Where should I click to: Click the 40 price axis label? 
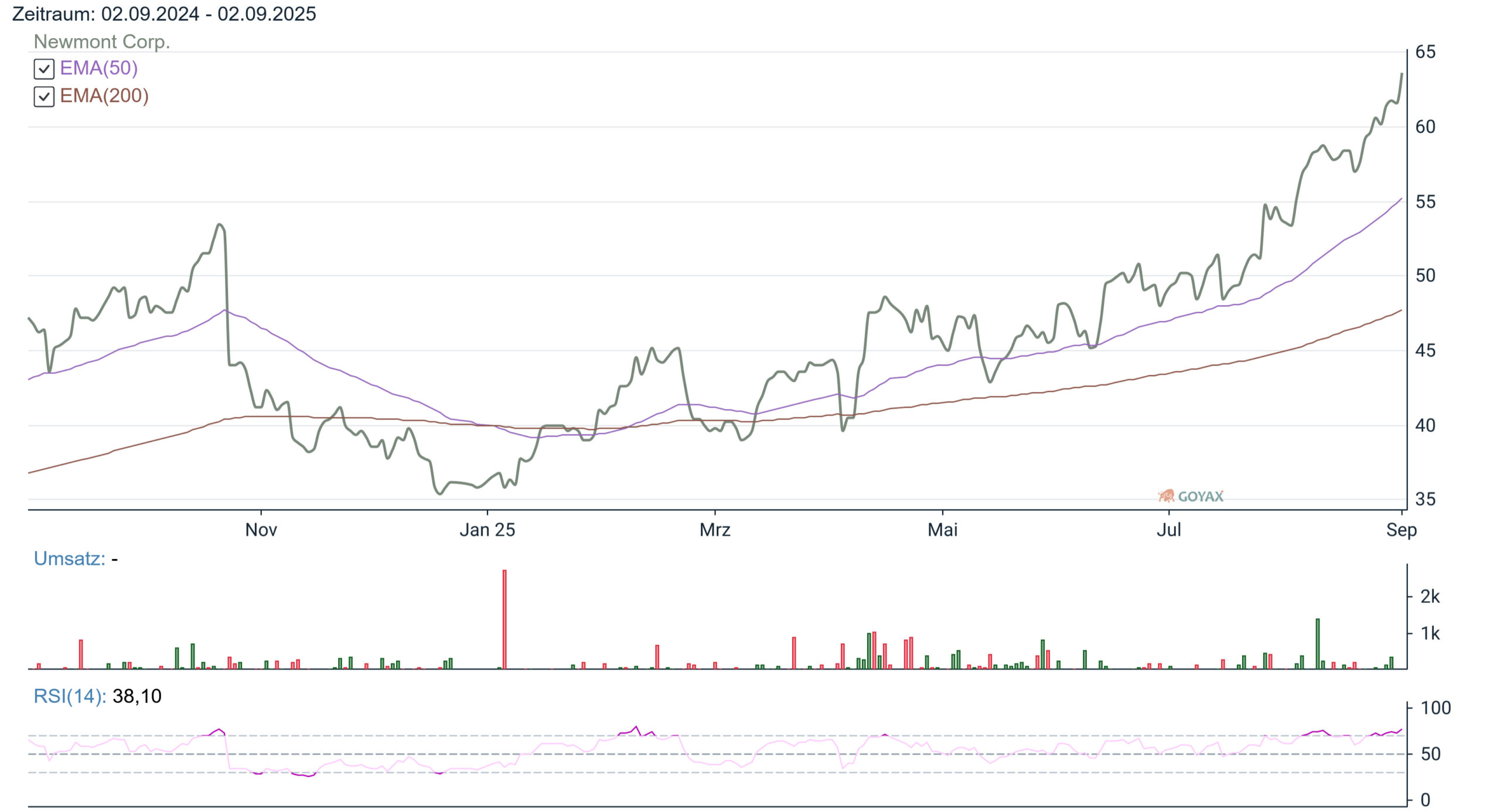click(1425, 425)
